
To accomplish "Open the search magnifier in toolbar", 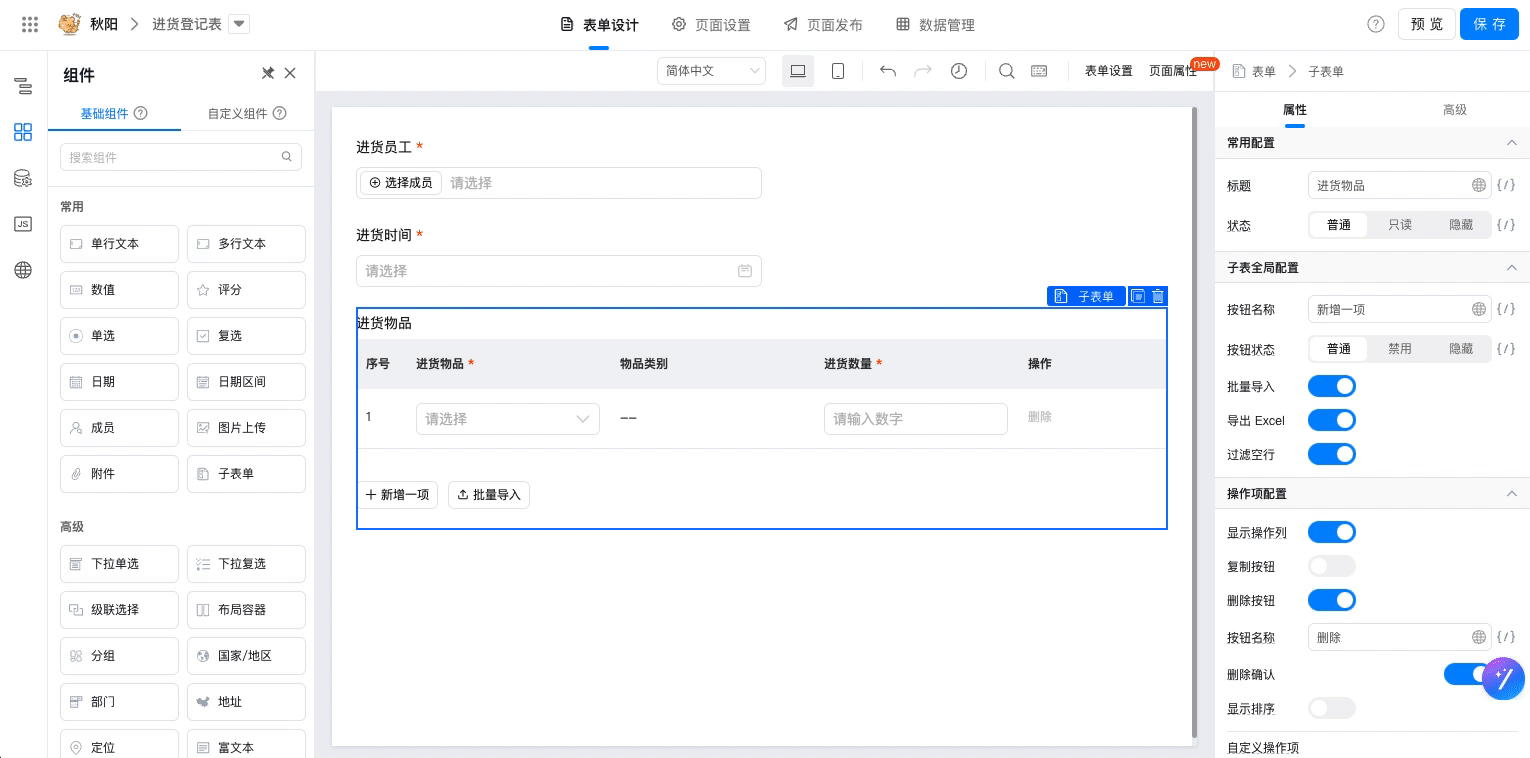I will click(x=1007, y=71).
